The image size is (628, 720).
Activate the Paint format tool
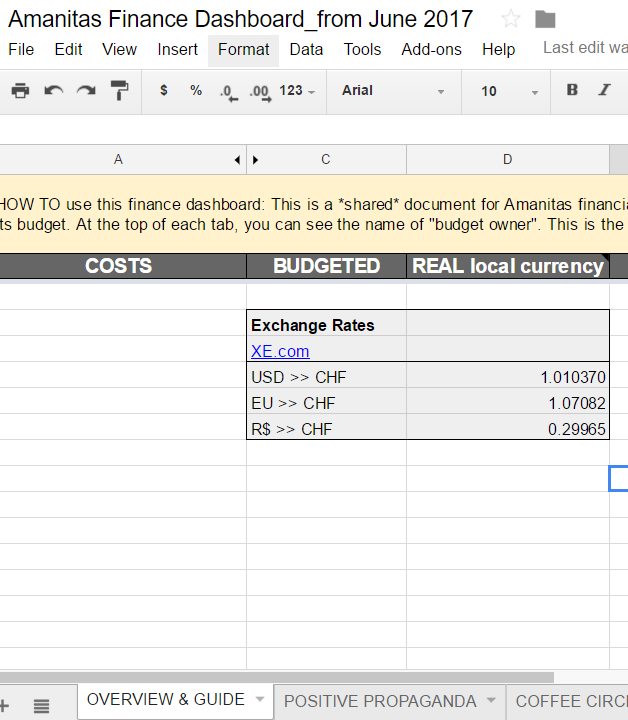119,90
